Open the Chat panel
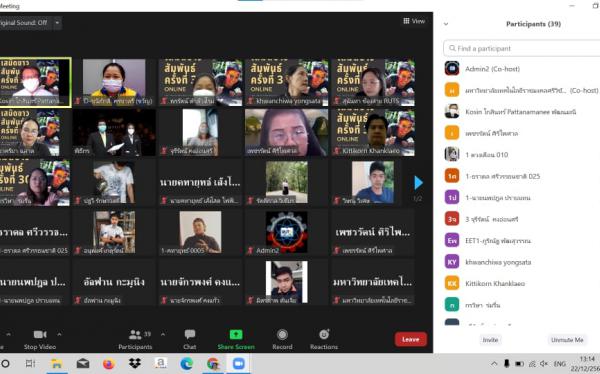This screenshot has height=374, width=600. click(x=189, y=339)
